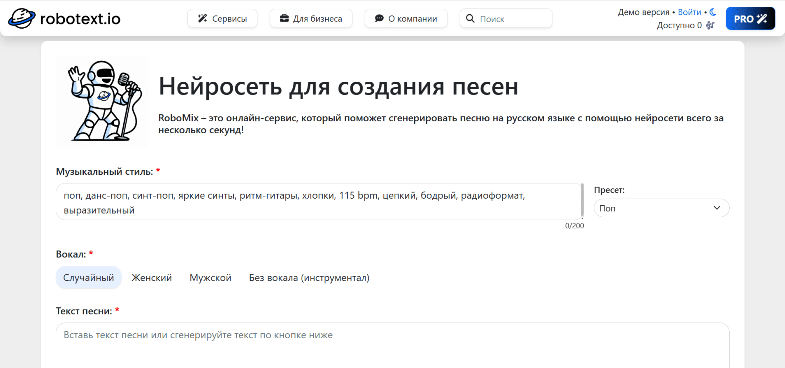Click the PRO upgrade button
Viewport: 785px width, 368px height.
point(750,19)
